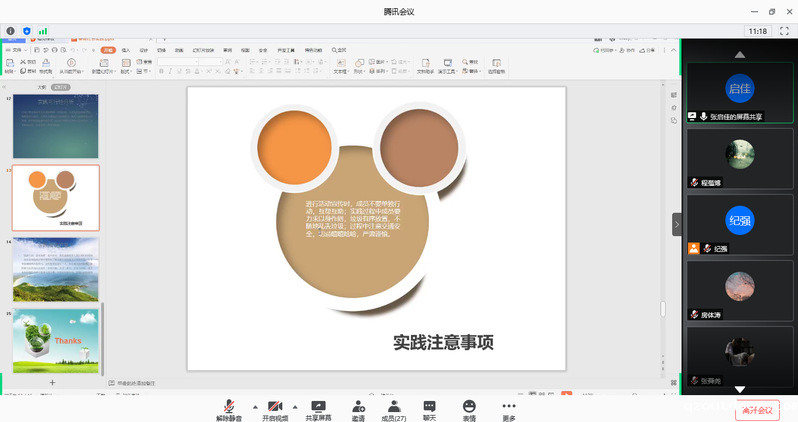Expand the video options arrow beside 开启视频
The image size is (798, 422).
click(295, 406)
